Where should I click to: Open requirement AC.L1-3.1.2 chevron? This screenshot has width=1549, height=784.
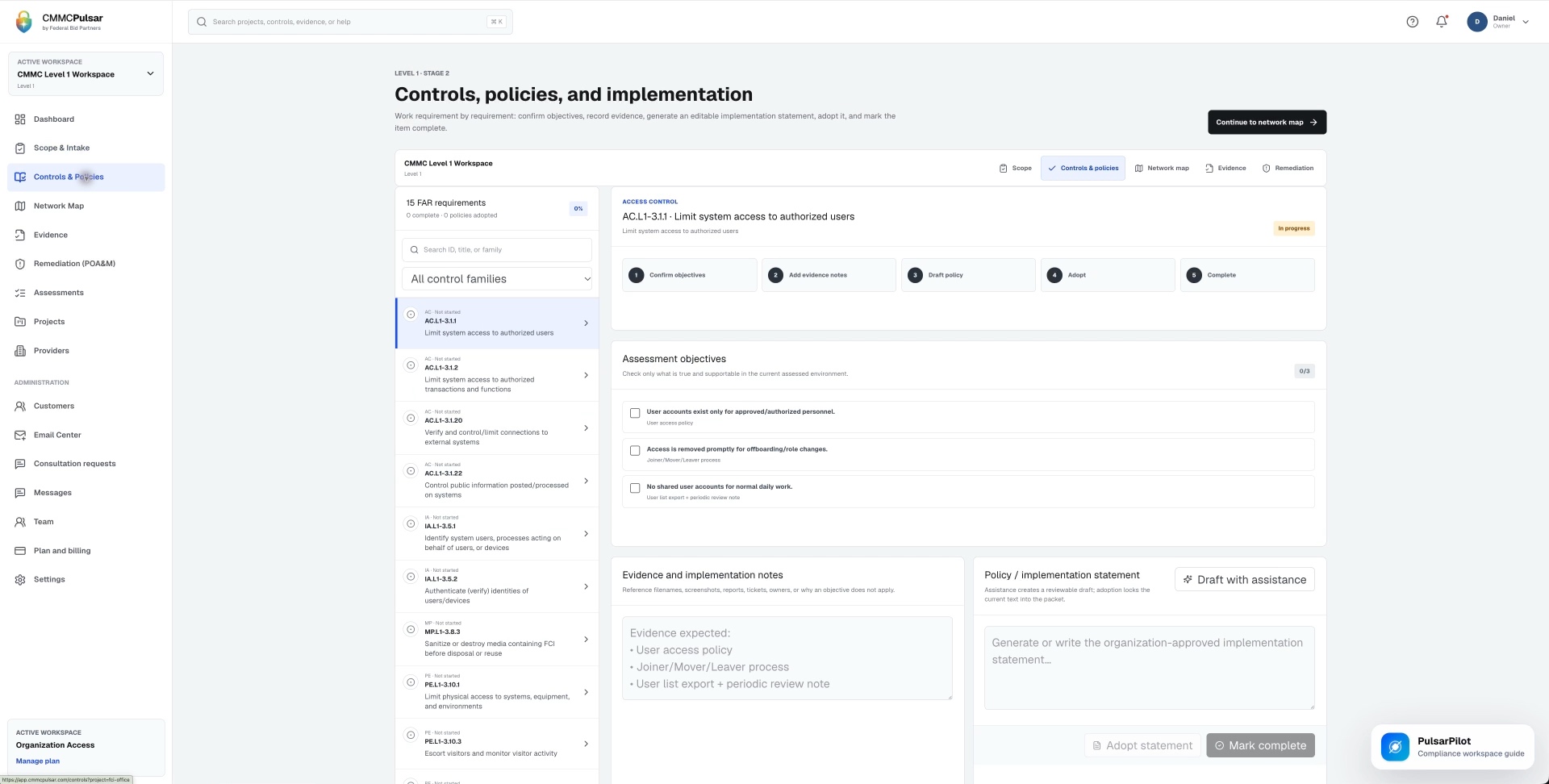click(x=586, y=375)
